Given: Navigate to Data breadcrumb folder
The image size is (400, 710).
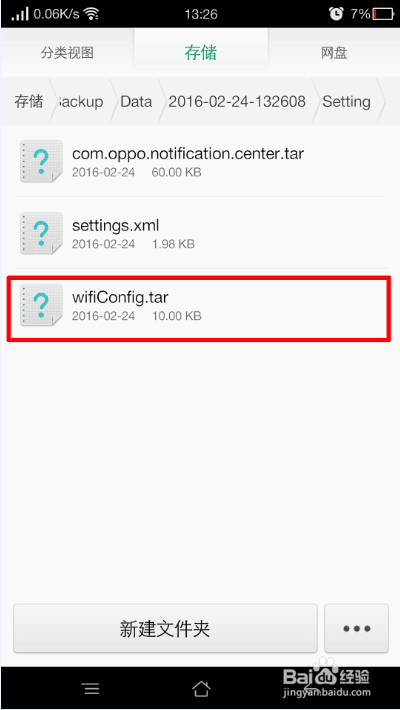Looking at the screenshot, I should (136, 101).
